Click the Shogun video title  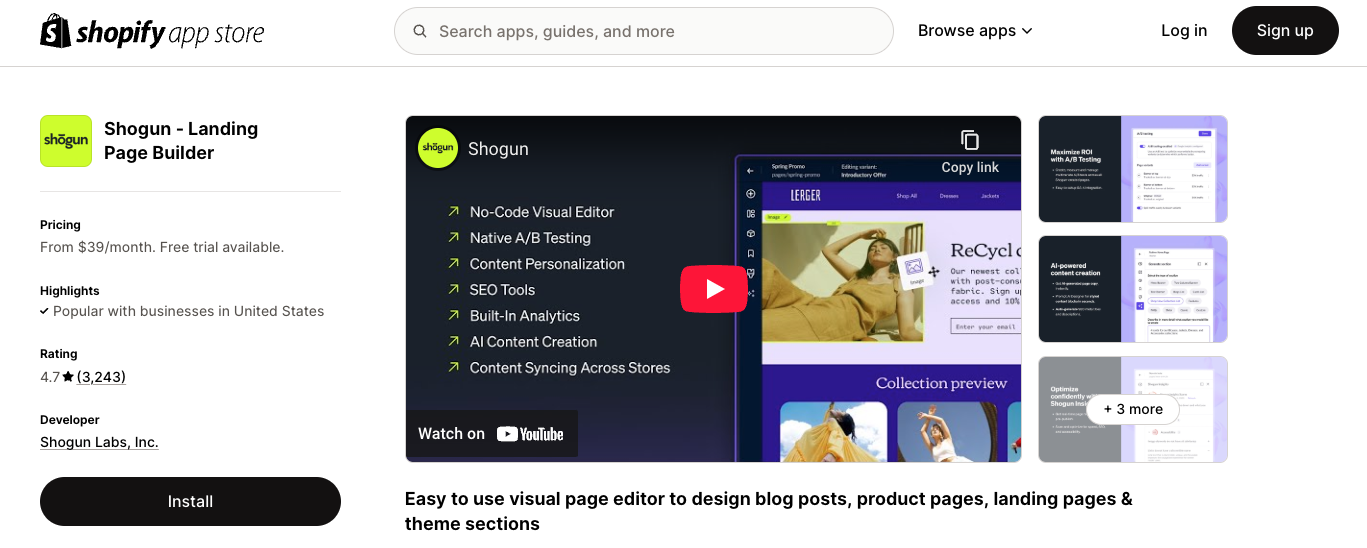pos(498,149)
